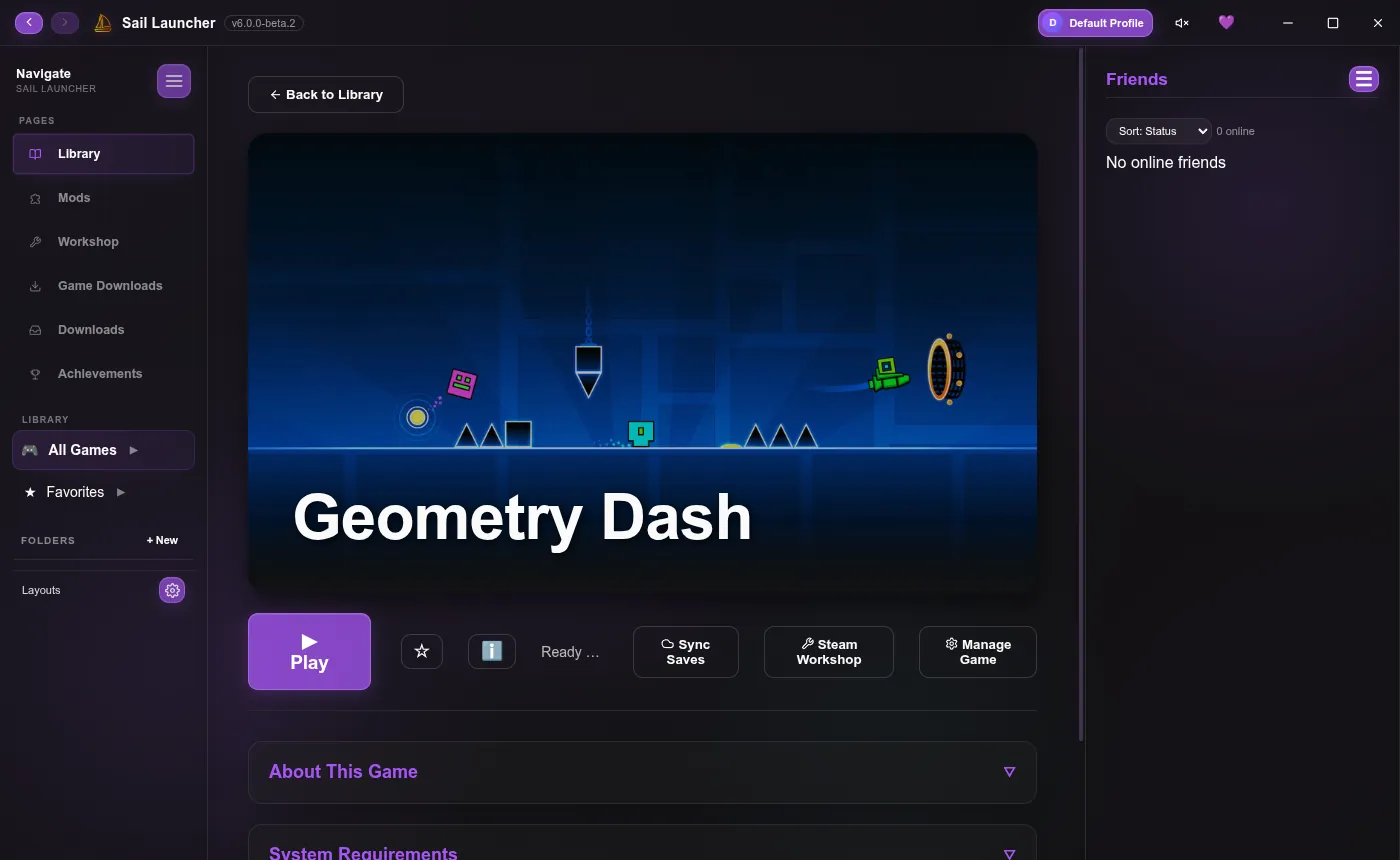This screenshot has width=1400, height=860.
Task: Click the purple heart icon
Action: pyautogui.click(x=1226, y=22)
